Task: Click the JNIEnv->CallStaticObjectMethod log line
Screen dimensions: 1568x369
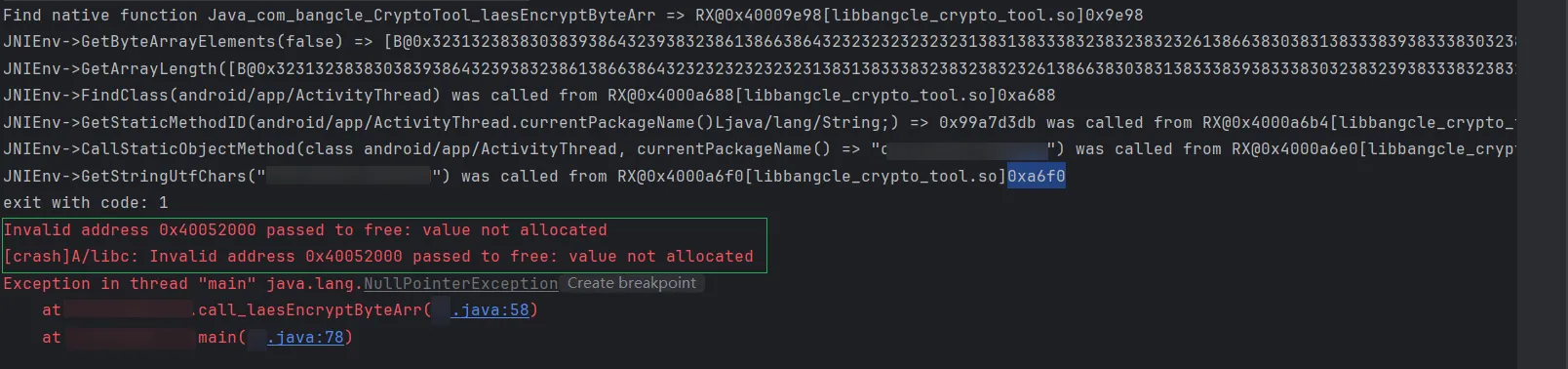Action: [x=759, y=149]
